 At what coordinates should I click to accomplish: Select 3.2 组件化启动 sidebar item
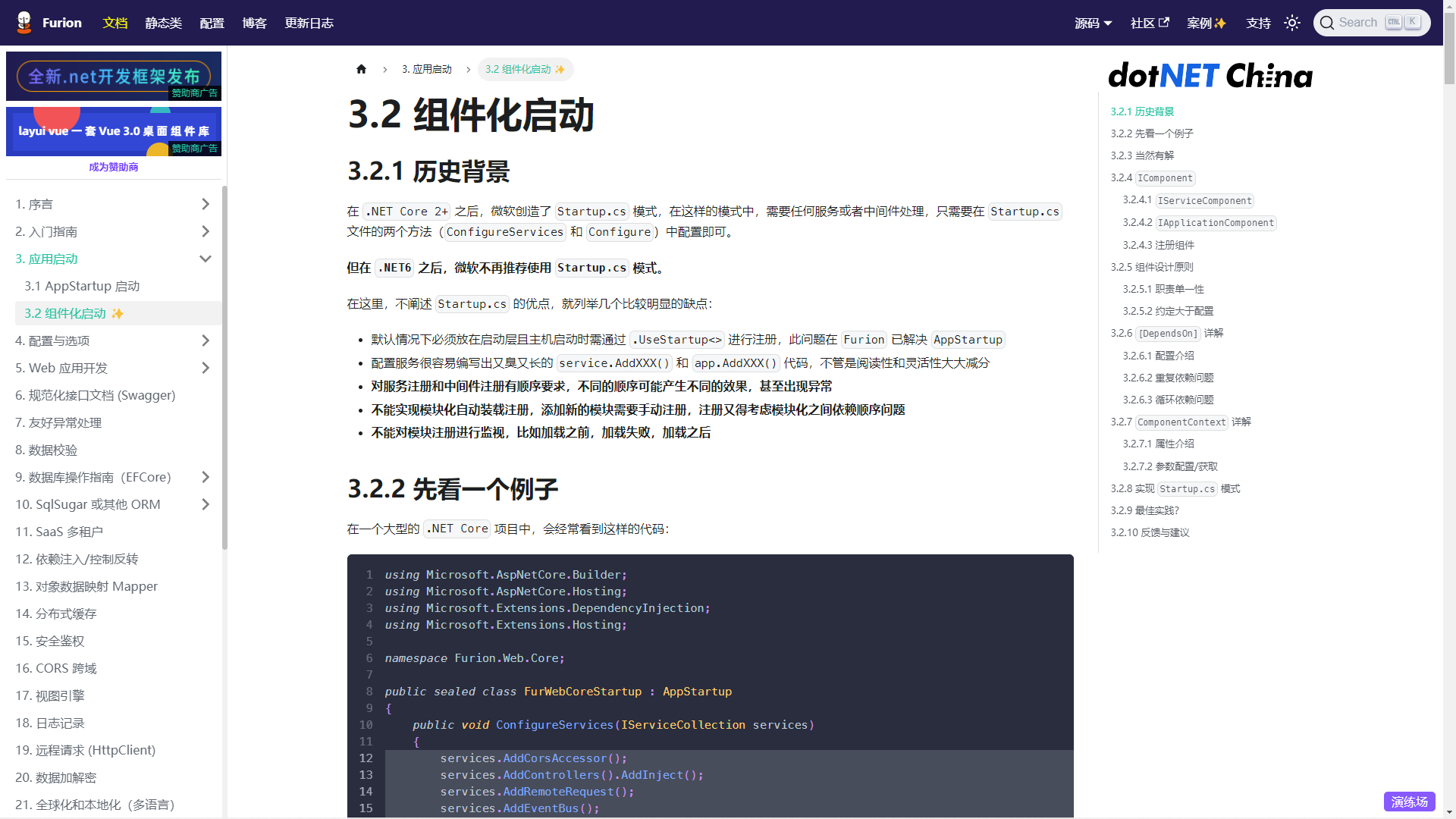pos(118,313)
